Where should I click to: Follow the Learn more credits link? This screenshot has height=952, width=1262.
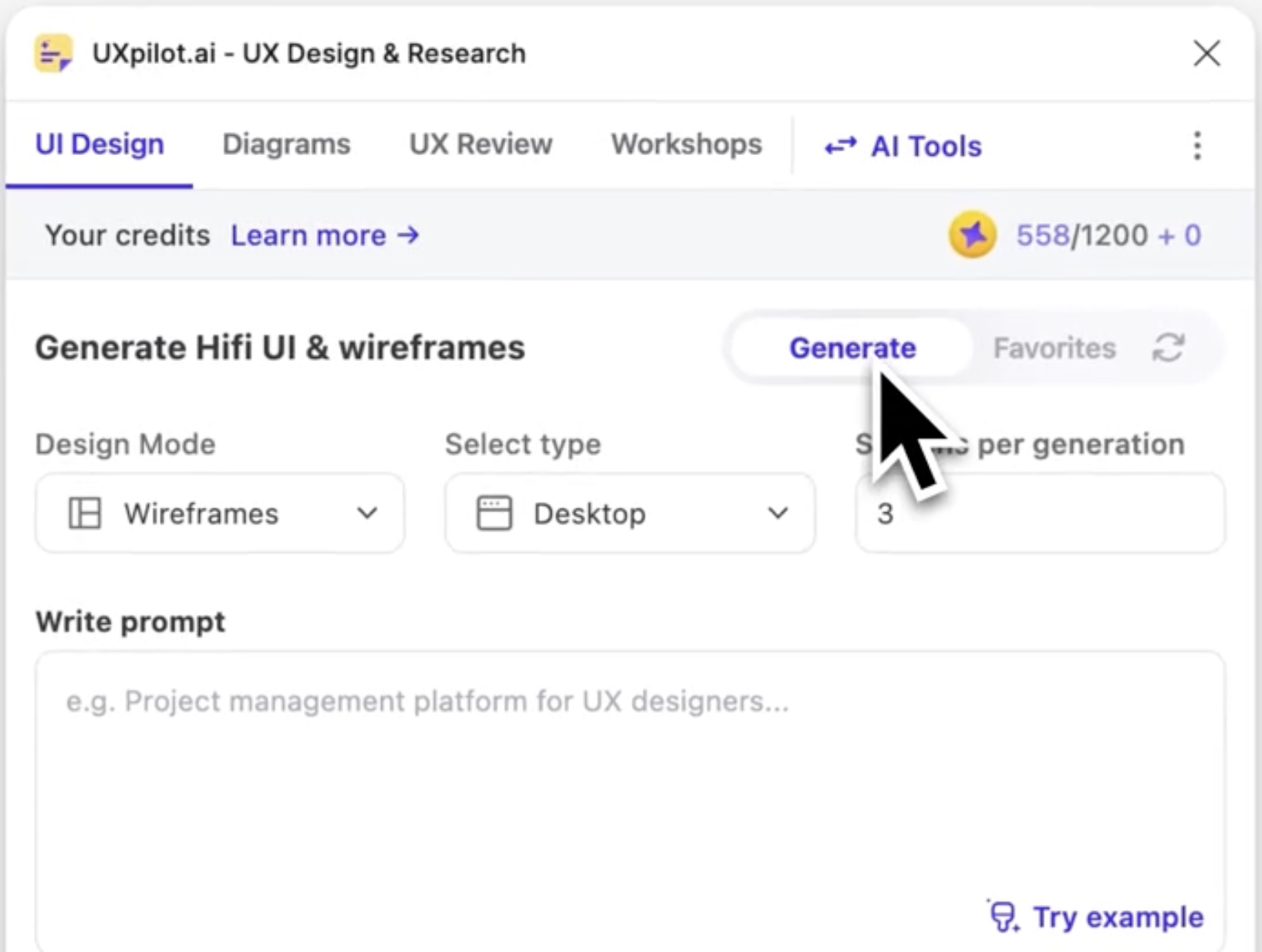(x=325, y=235)
